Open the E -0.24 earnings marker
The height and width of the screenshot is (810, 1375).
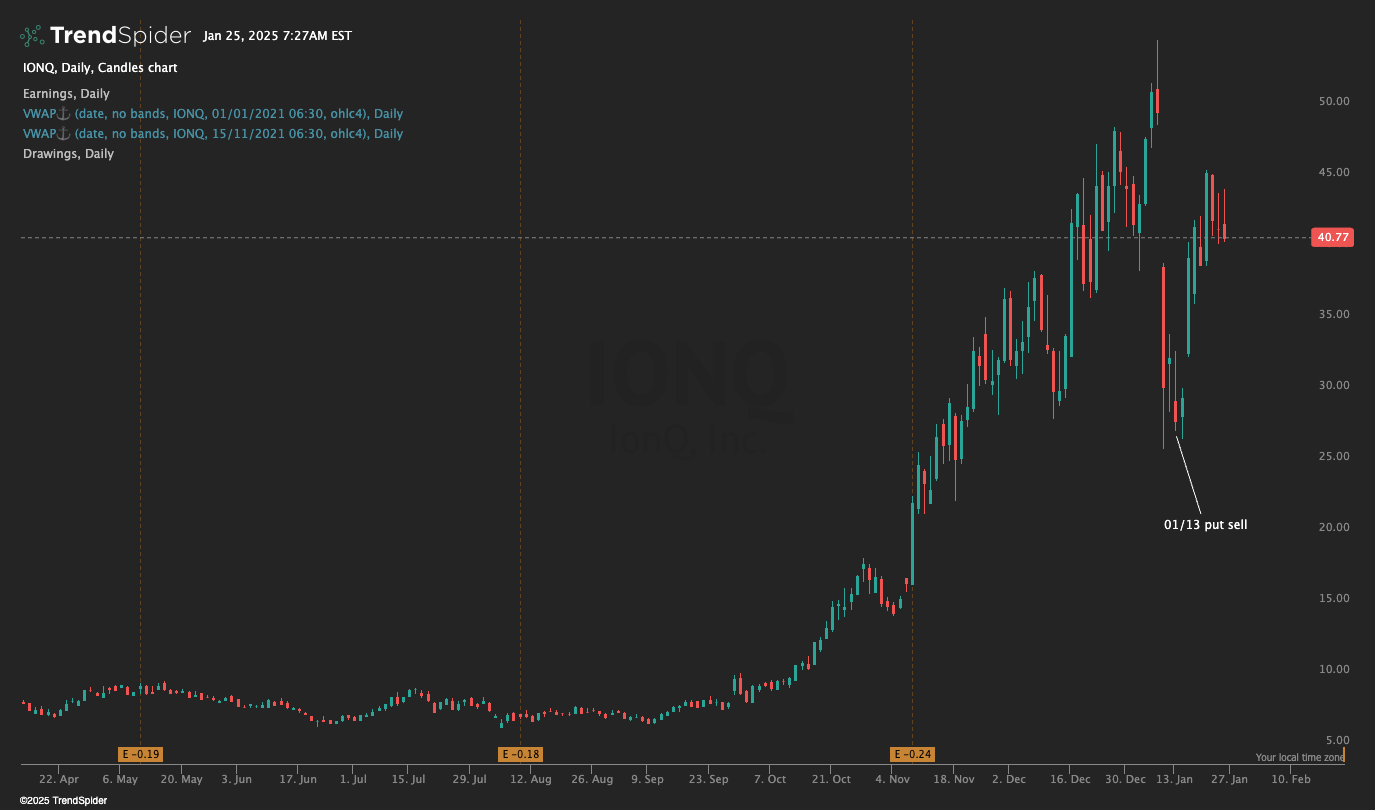pyautogui.click(x=912, y=754)
